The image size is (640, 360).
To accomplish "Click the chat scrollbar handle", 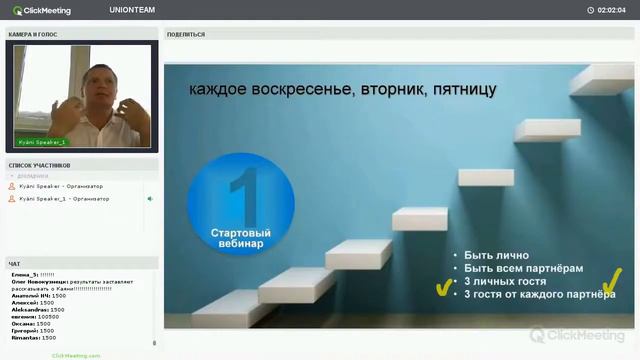I will click(x=154, y=343).
